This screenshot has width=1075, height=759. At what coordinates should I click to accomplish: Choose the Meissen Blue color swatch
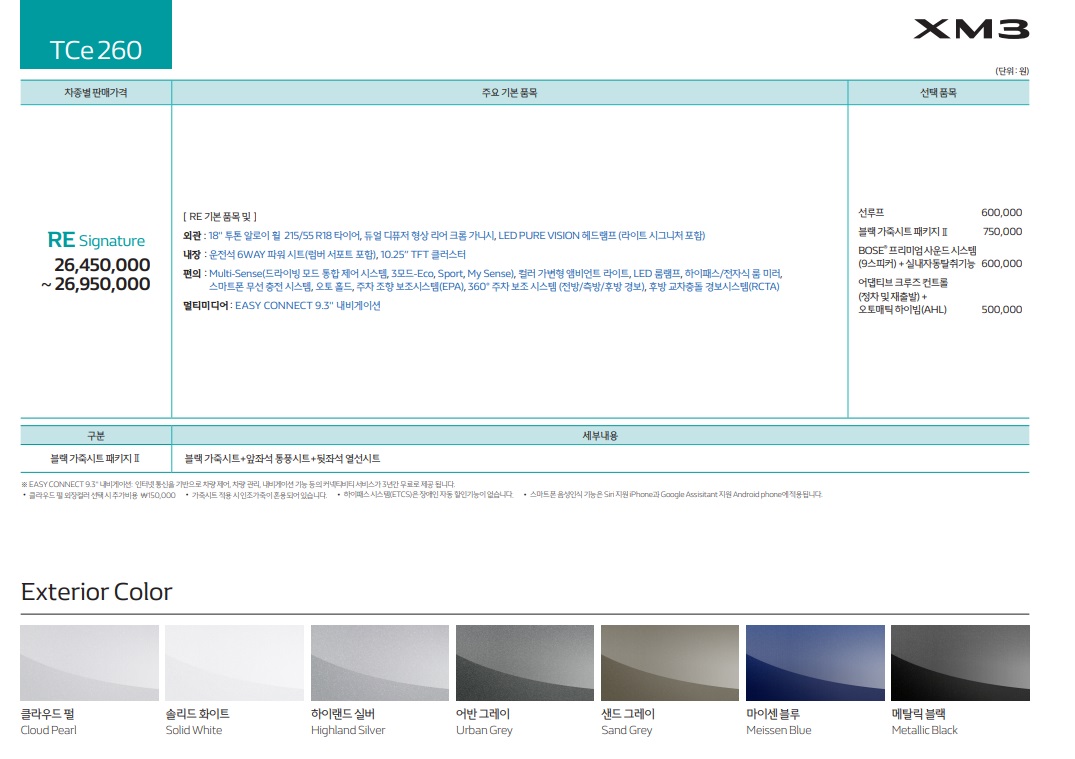(x=815, y=662)
